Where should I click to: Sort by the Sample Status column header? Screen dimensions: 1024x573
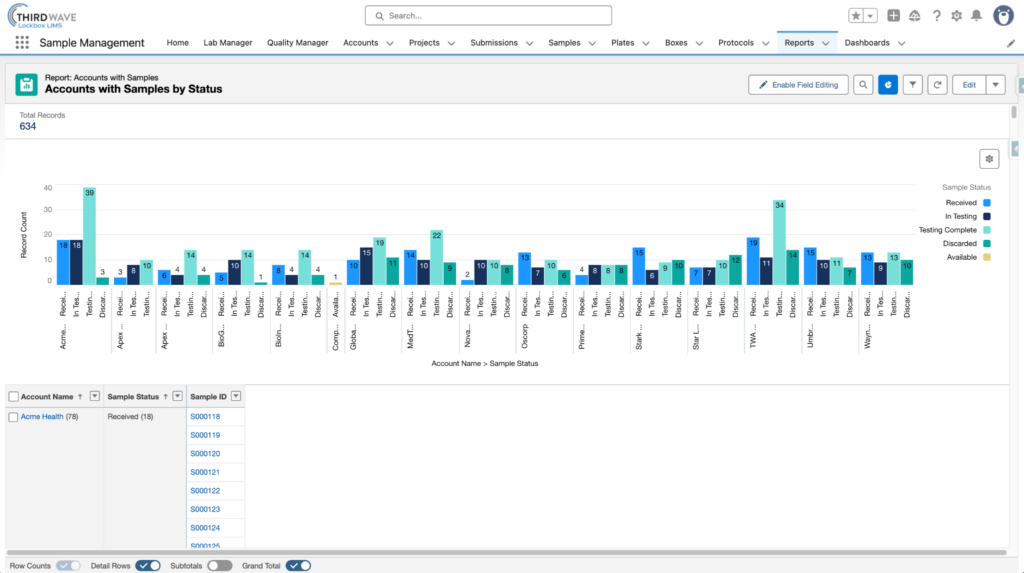coord(133,397)
